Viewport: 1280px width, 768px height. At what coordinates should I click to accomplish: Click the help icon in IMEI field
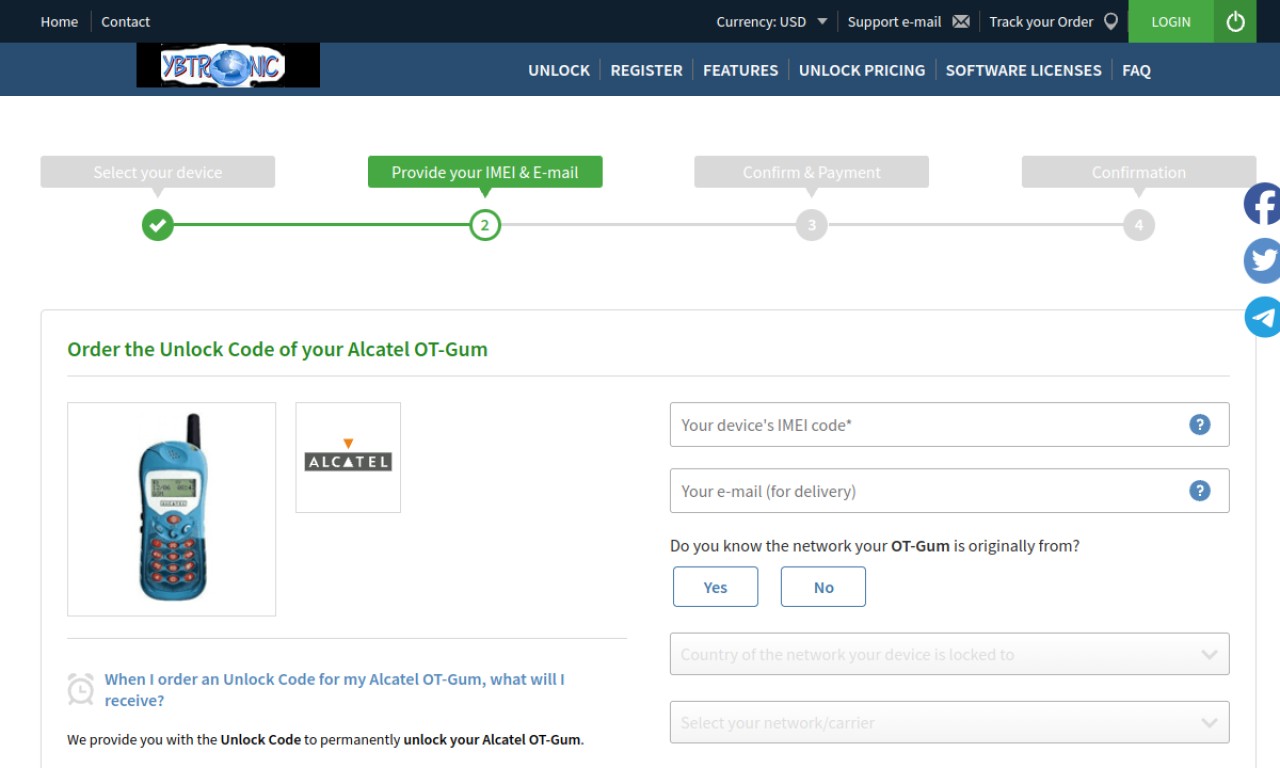pyautogui.click(x=1200, y=425)
